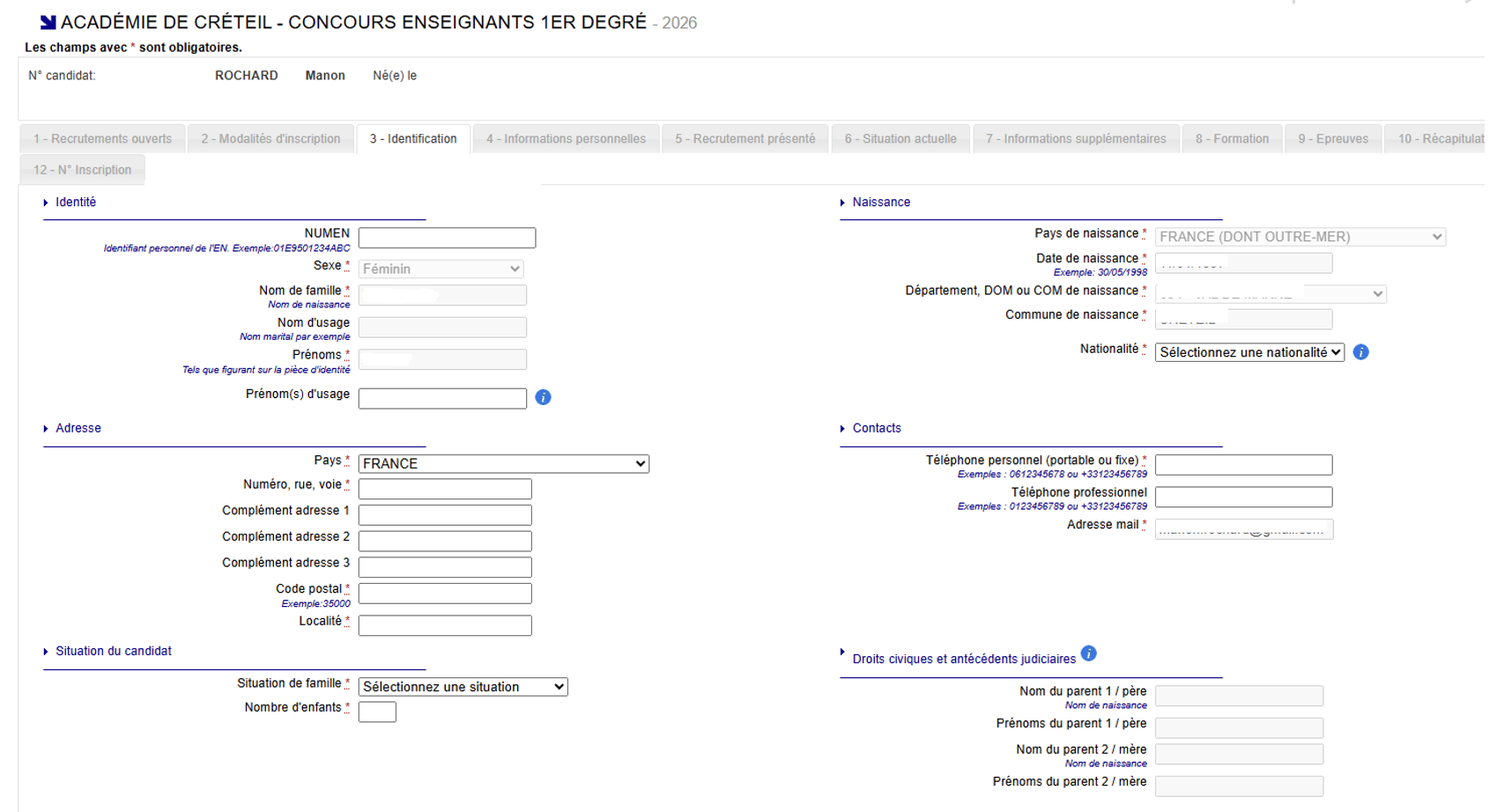This screenshot has width=1489, height=812.
Task: Open the 8 - Formation tab
Action: tap(1232, 139)
